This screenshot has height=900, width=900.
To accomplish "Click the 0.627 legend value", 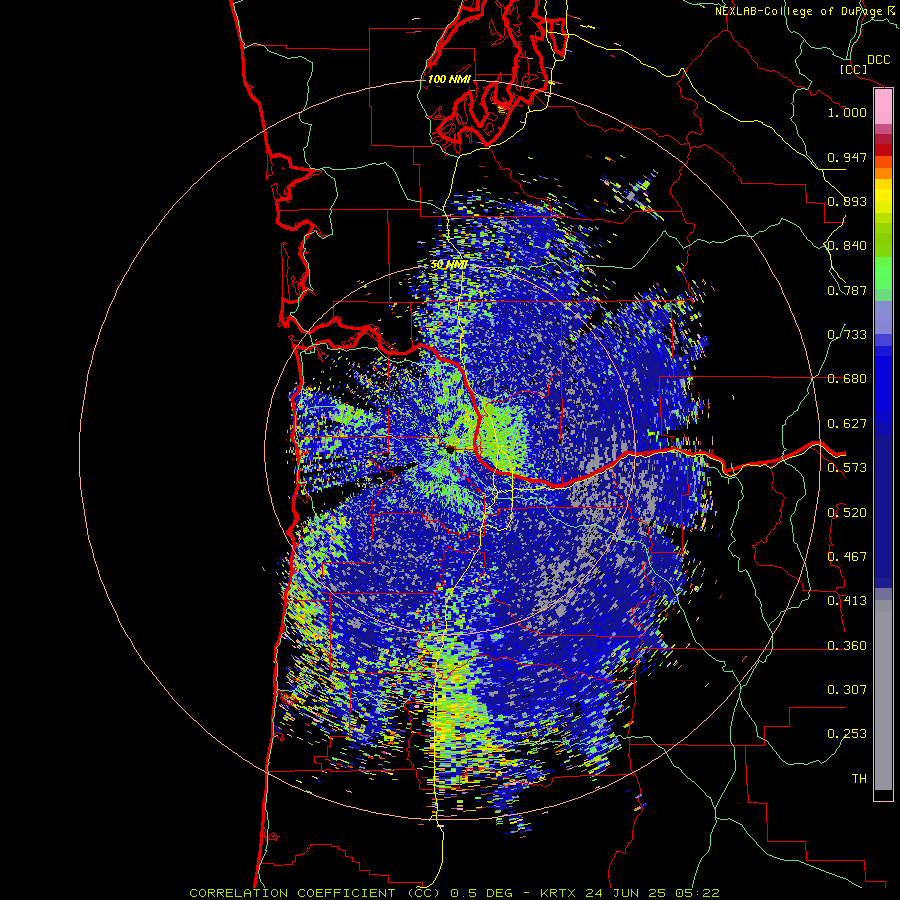I will tap(847, 424).
